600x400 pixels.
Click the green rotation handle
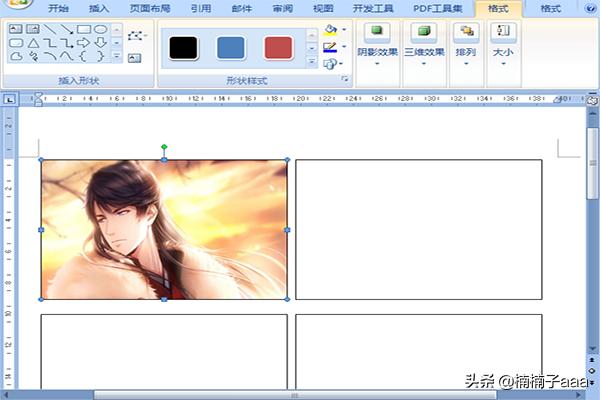(x=164, y=147)
